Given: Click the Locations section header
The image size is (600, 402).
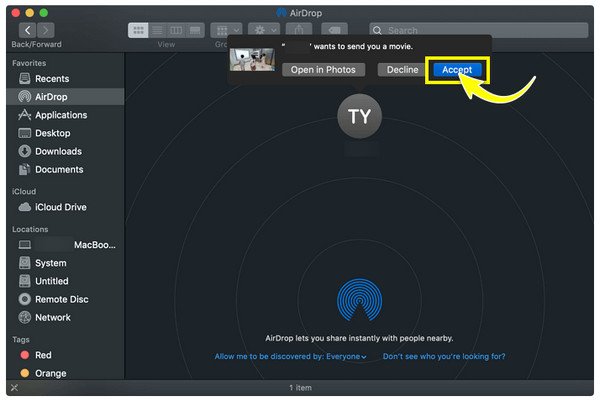Looking at the screenshot, I should coord(30,229).
